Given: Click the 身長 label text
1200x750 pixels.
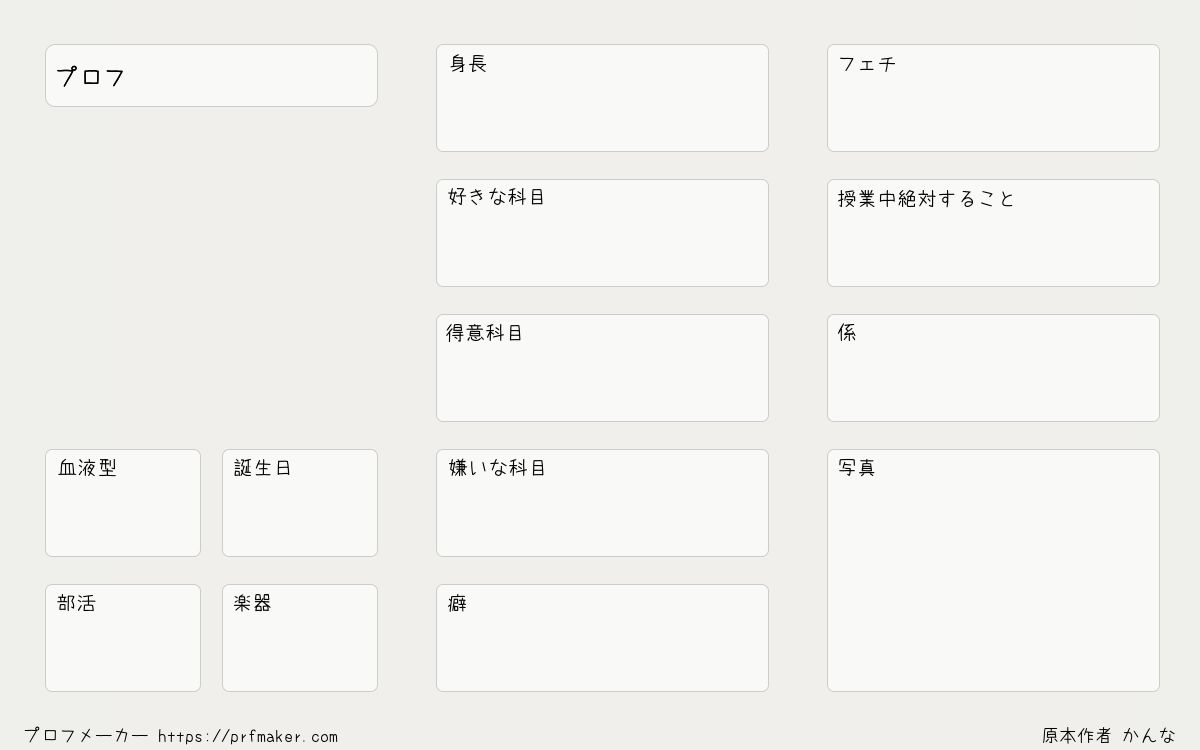Looking at the screenshot, I should click(468, 64).
